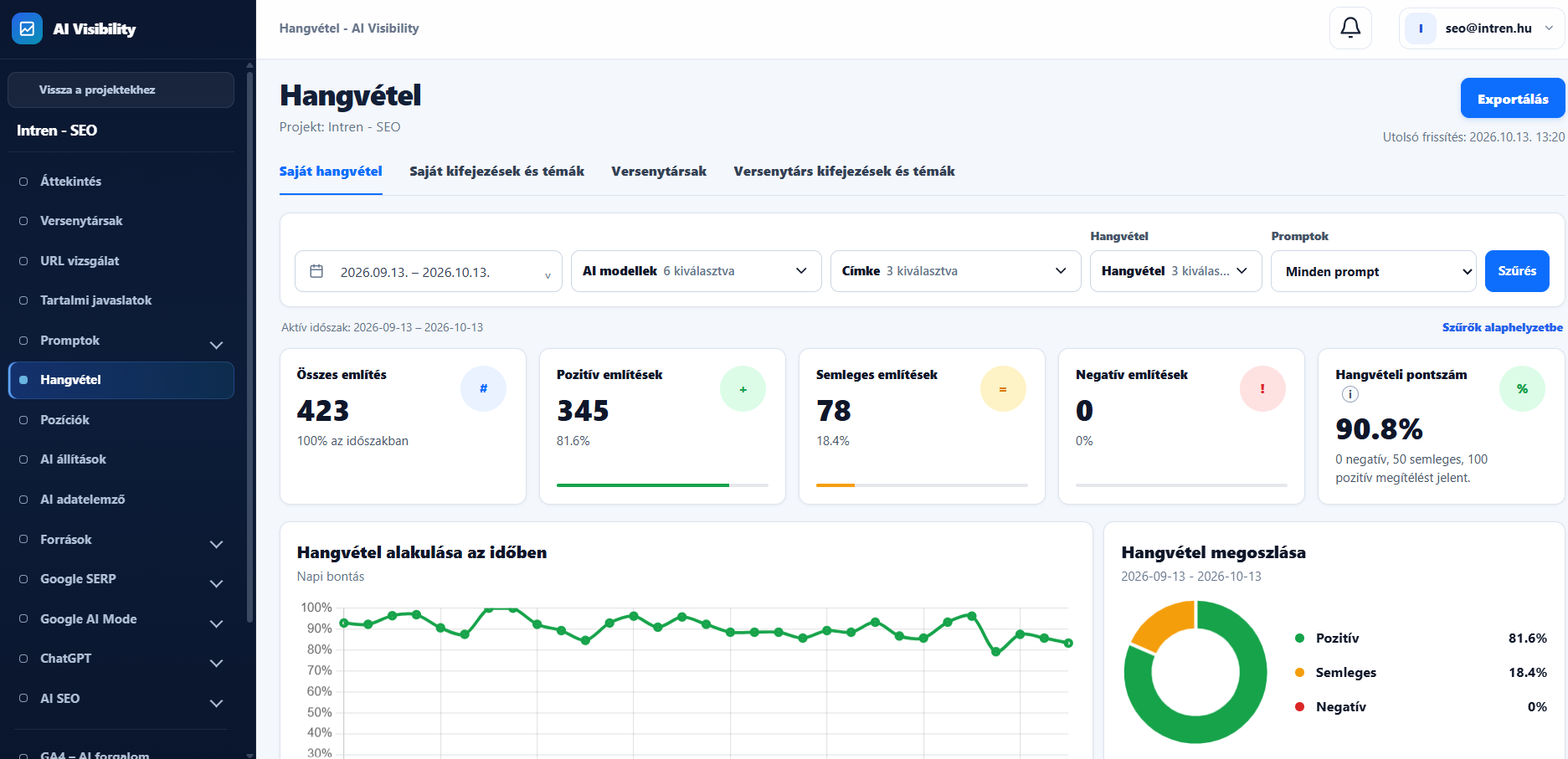Expand the Google AI Mode section

tap(216, 623)
